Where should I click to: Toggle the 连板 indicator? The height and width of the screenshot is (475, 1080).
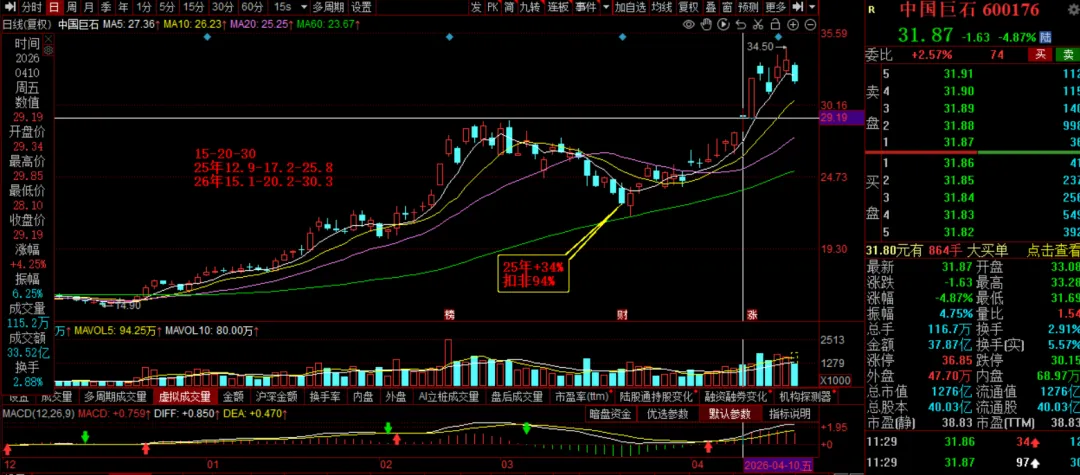[x=558, y=8]
